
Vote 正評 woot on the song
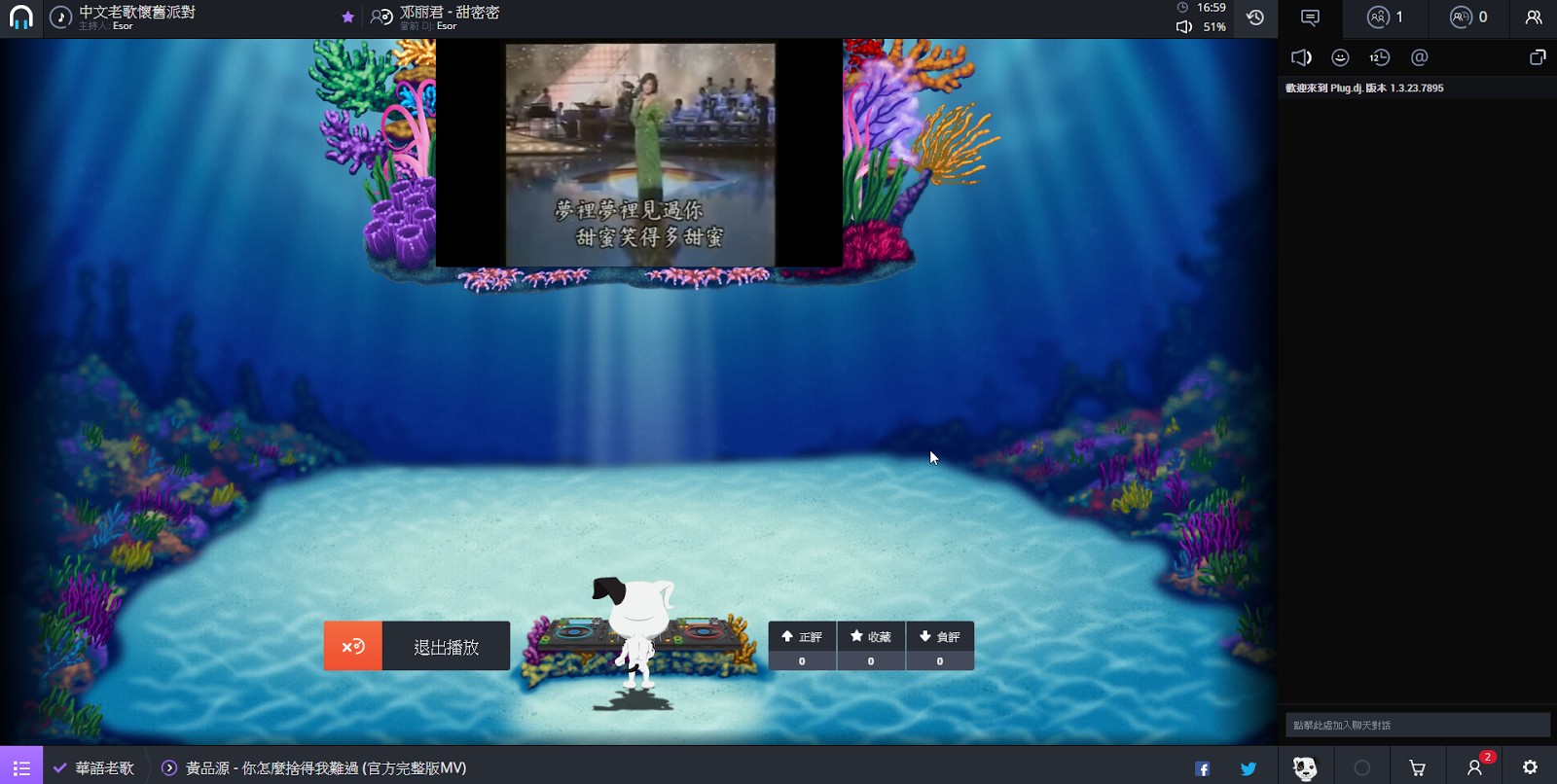pos(802,647)
